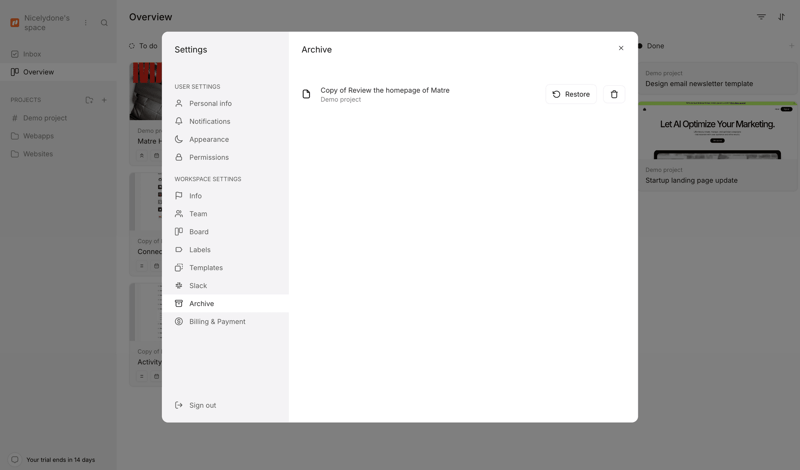Open Billing & Payment settings
This screenshot has height=470, width=800.
click(225, 321)
